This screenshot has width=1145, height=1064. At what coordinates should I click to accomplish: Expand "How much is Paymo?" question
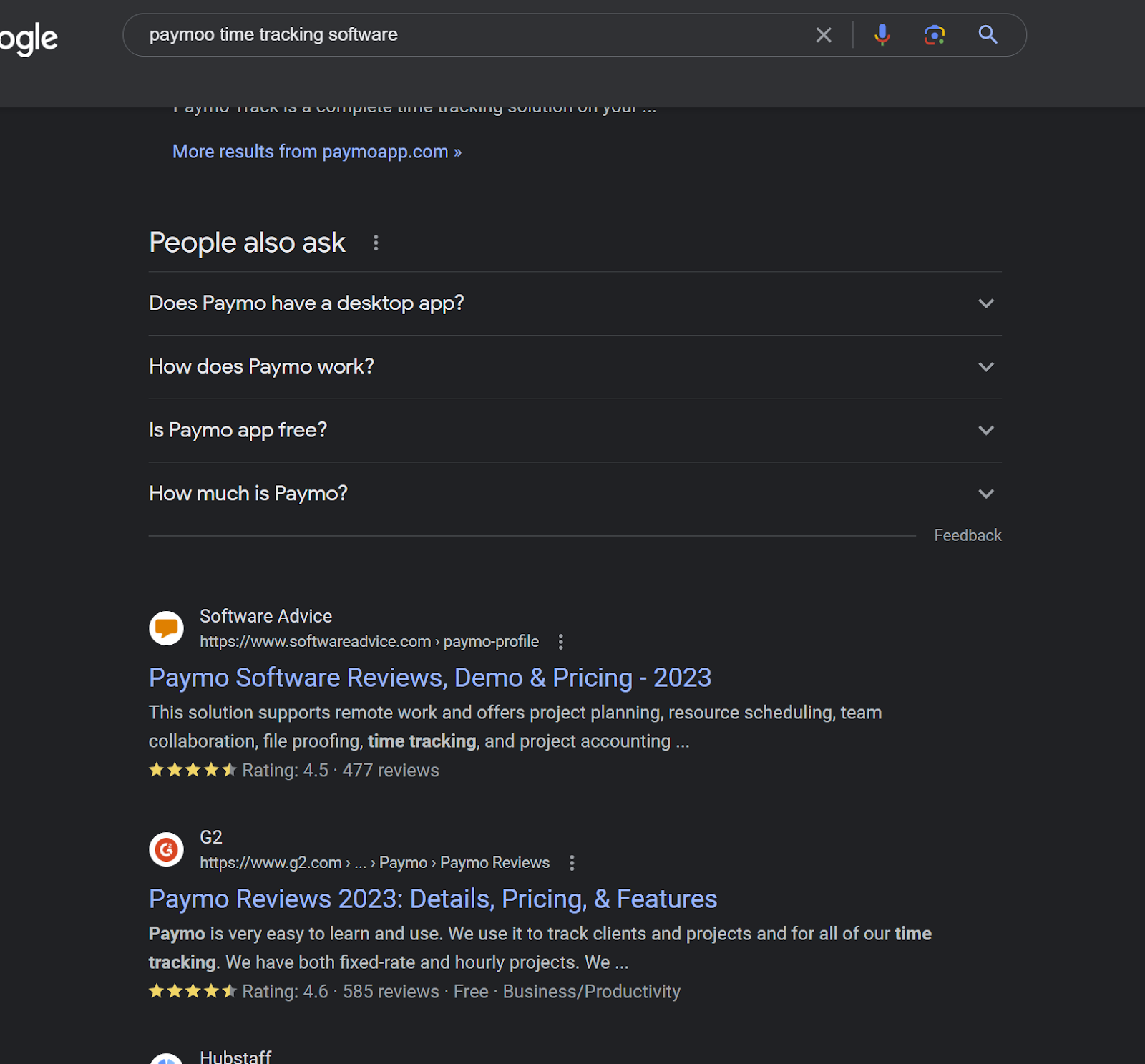click(575, 494)
